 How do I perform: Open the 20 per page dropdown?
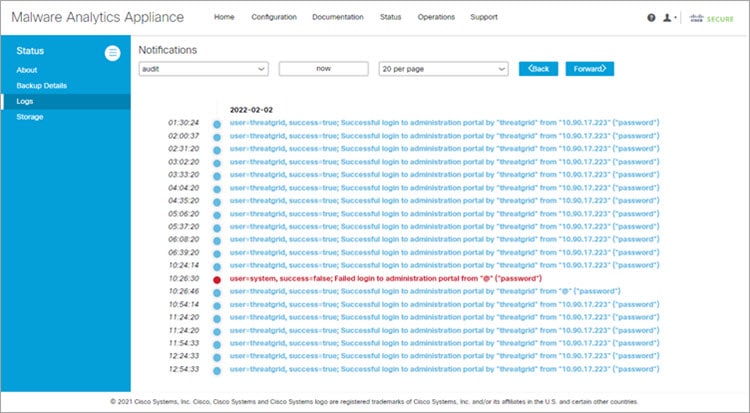(x=443, y=69)
